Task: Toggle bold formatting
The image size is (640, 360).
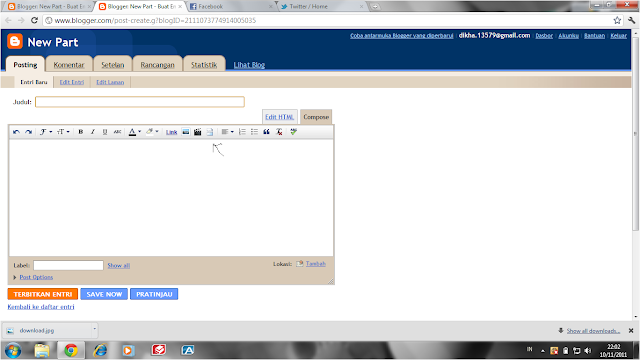Action: click(x=80, y=132)
